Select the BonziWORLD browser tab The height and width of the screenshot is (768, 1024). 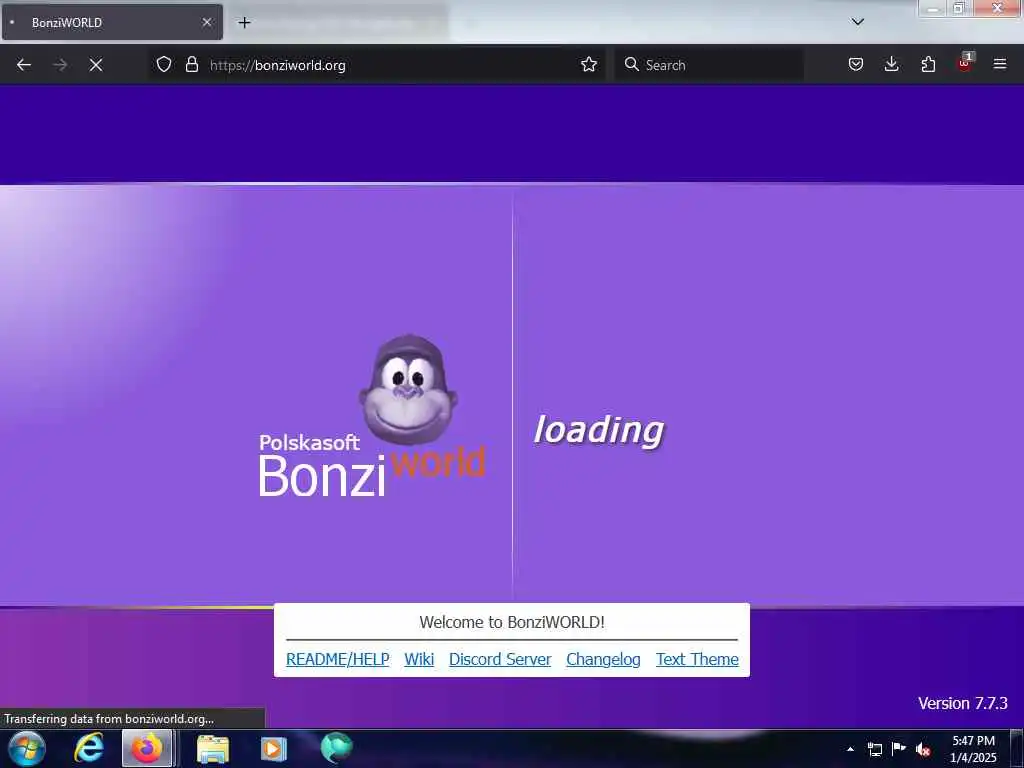112,22
